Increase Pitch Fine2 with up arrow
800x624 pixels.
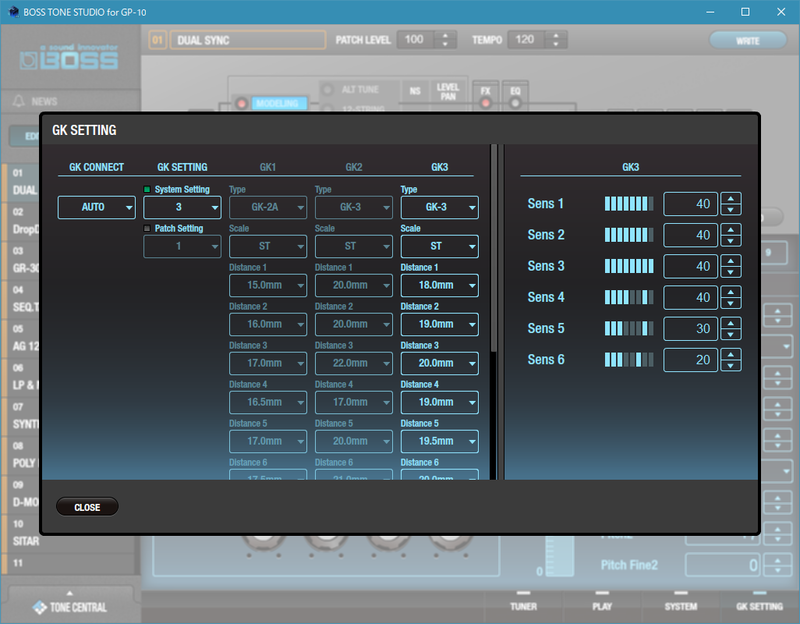778,560
